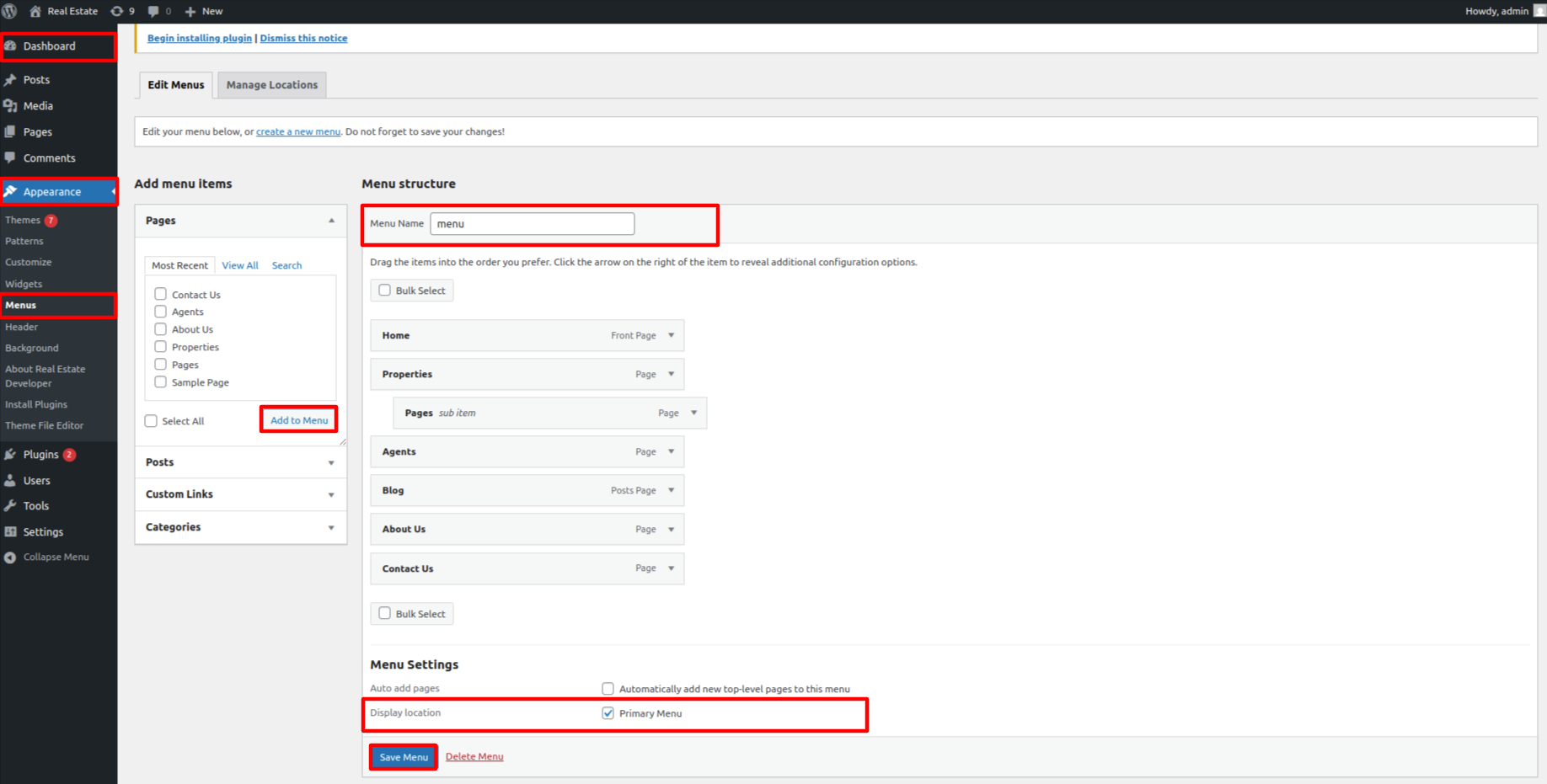Click the comments bubble icon in admin bar
Screen dimensions: 1547x784
click(153, 11)
